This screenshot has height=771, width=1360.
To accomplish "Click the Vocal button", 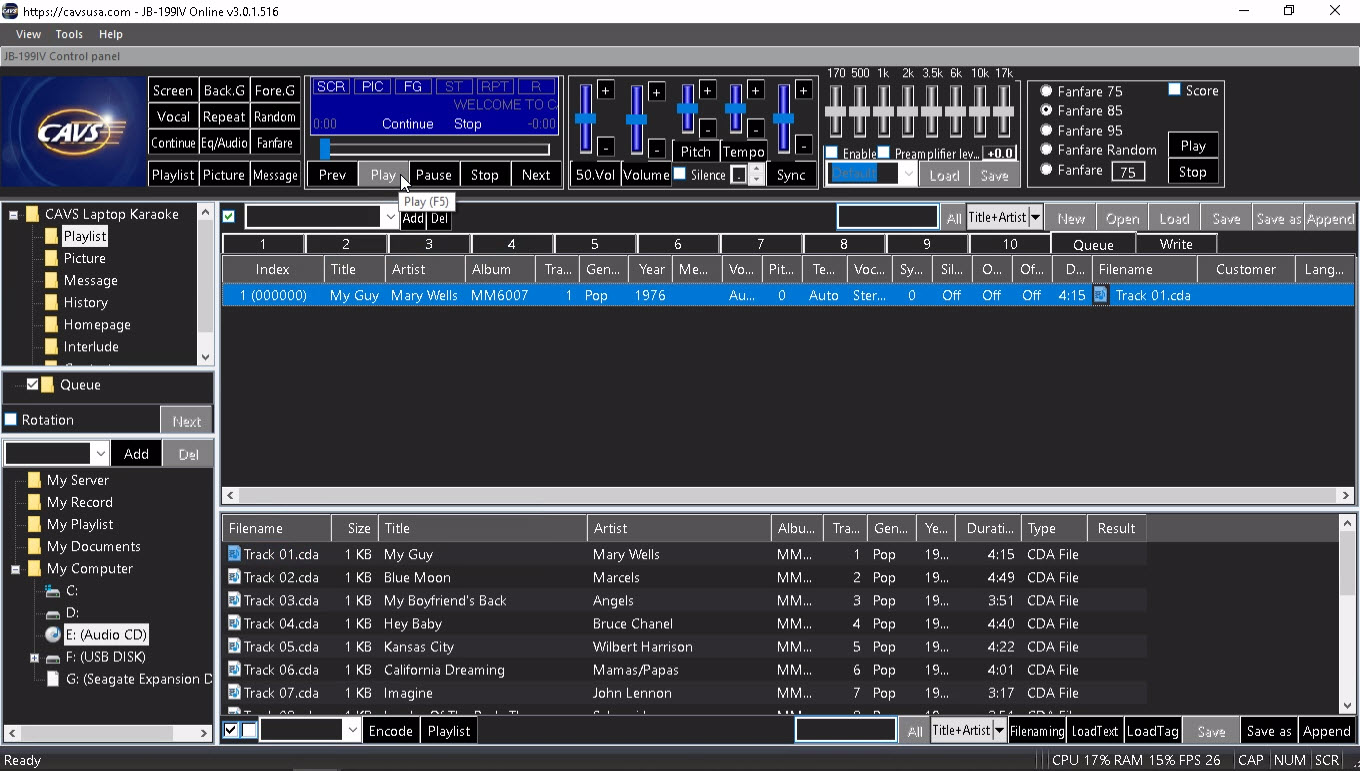I will [173, 116].
